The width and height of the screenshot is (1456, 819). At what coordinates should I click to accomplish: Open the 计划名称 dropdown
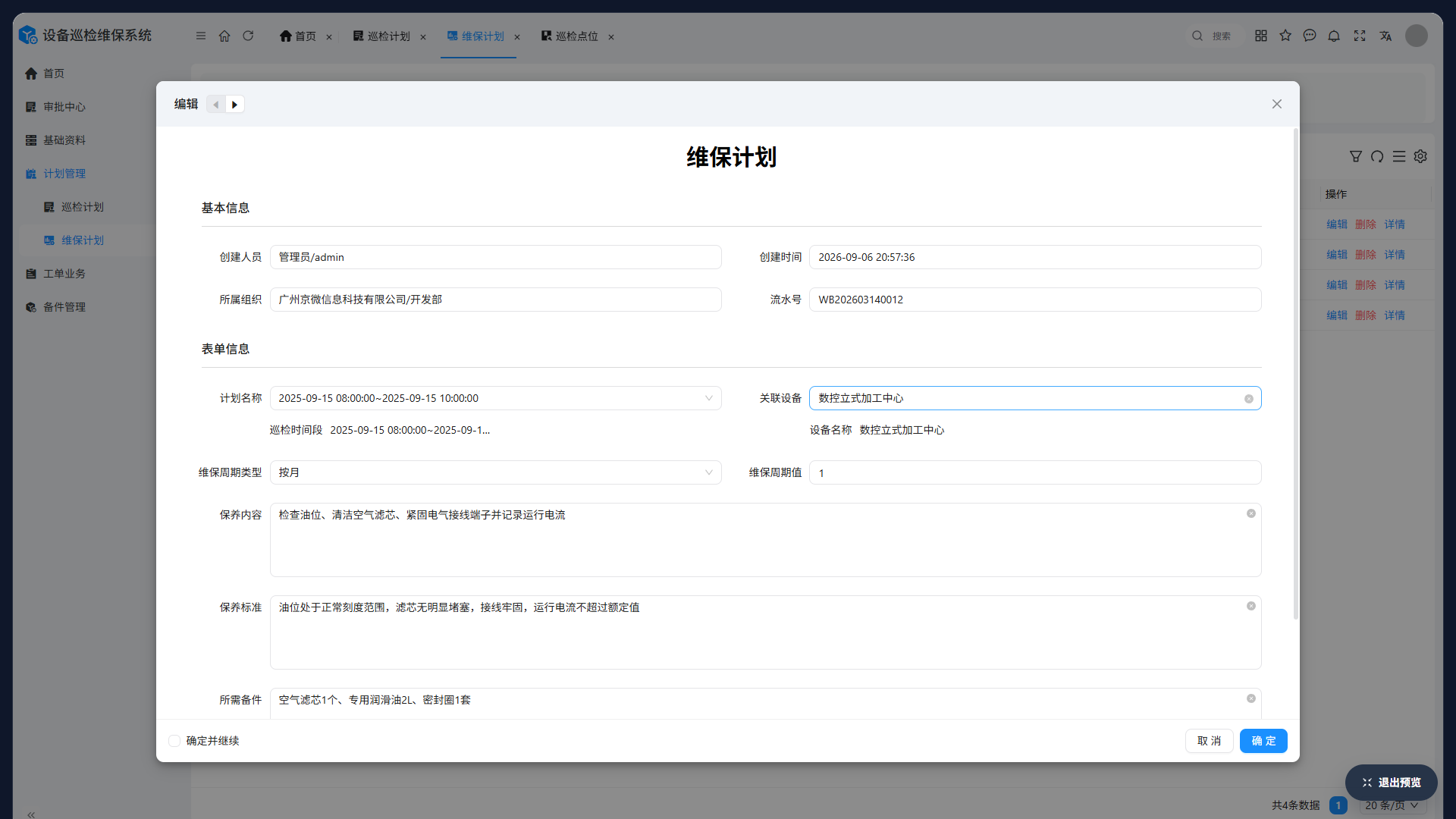click(496, 398)
